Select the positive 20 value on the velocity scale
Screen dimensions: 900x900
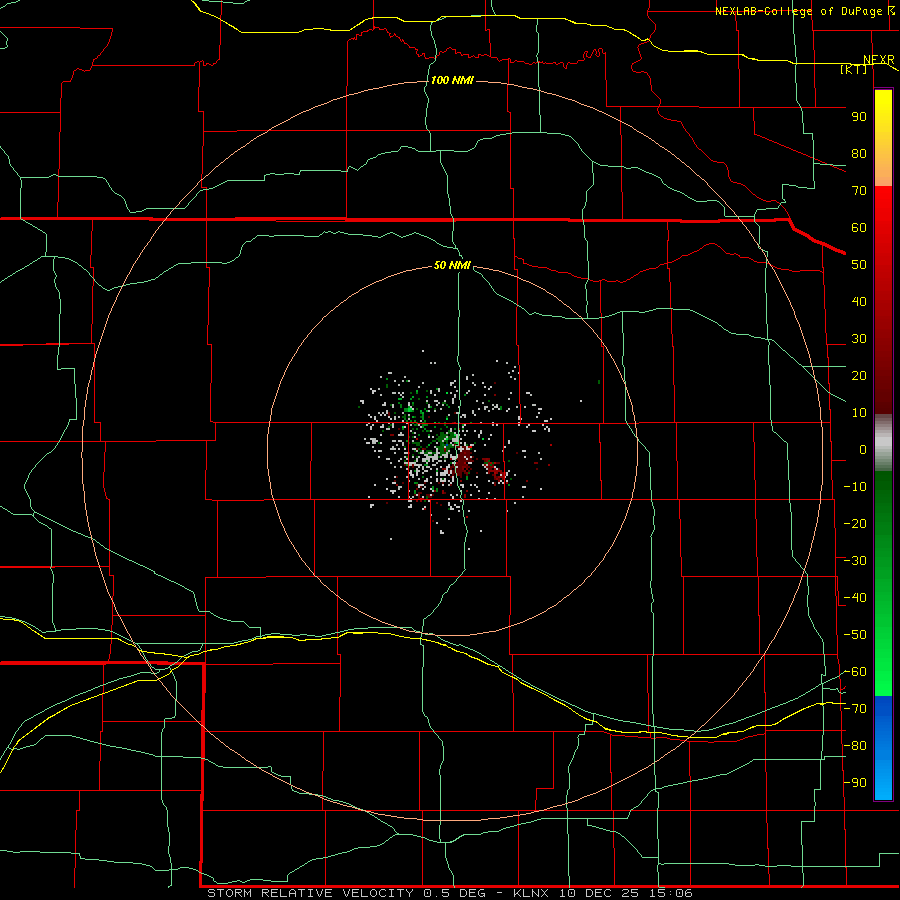859,375
